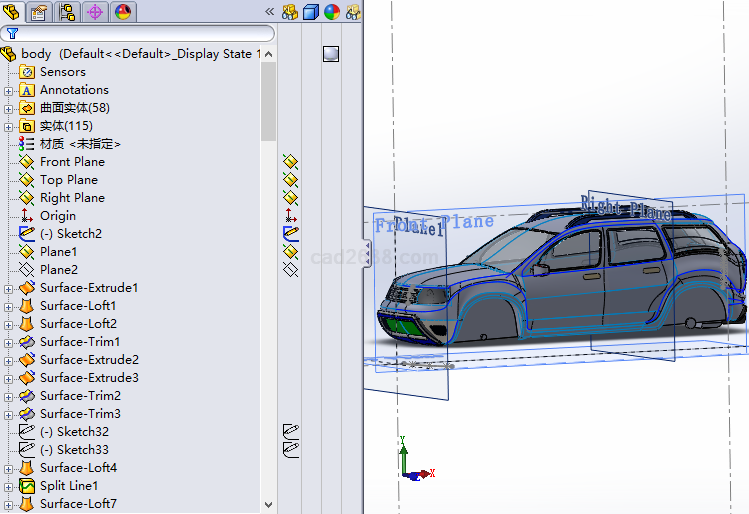
Task: Expand the Annotations node
Action: pos(9,90)
